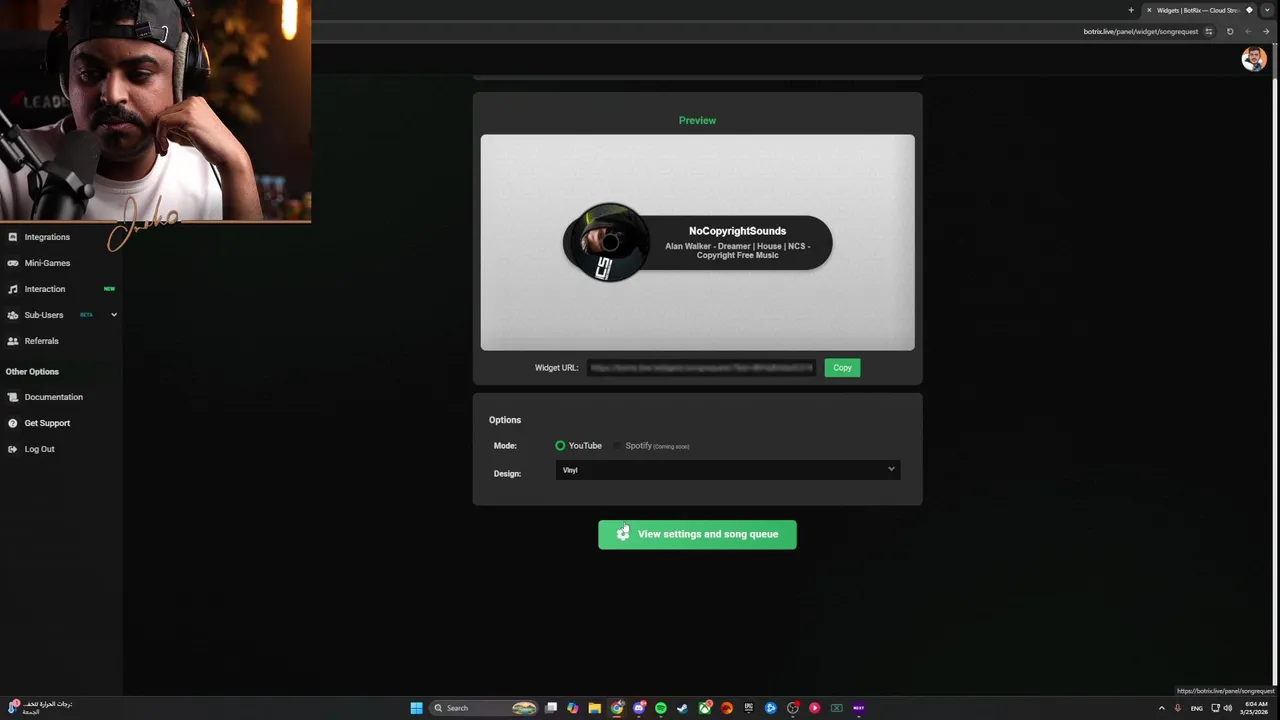
Task: Open the purple NEXT app in taskbar
Action: coord(859,708)
